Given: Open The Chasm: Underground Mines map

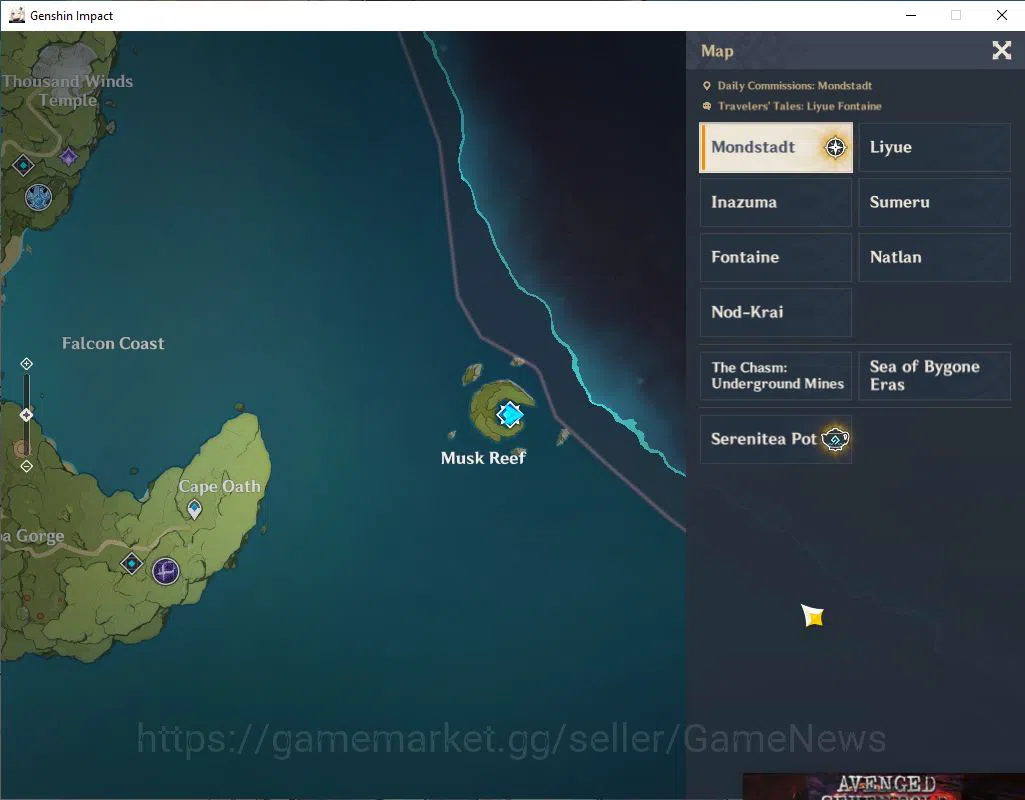Looking at the screenshot, I should point(776,376).
